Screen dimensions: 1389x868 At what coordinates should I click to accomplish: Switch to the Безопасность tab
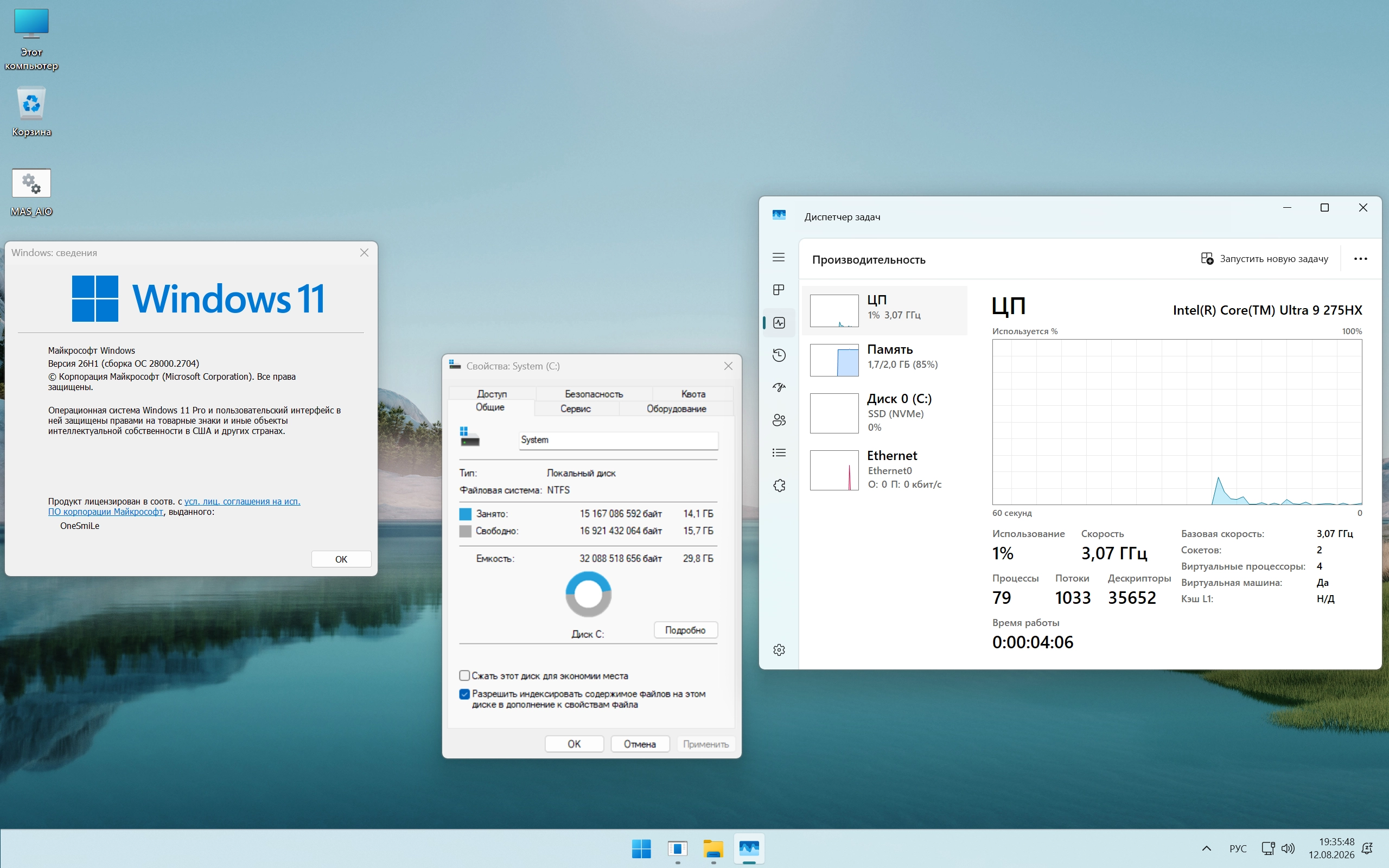tap(594, 394)
